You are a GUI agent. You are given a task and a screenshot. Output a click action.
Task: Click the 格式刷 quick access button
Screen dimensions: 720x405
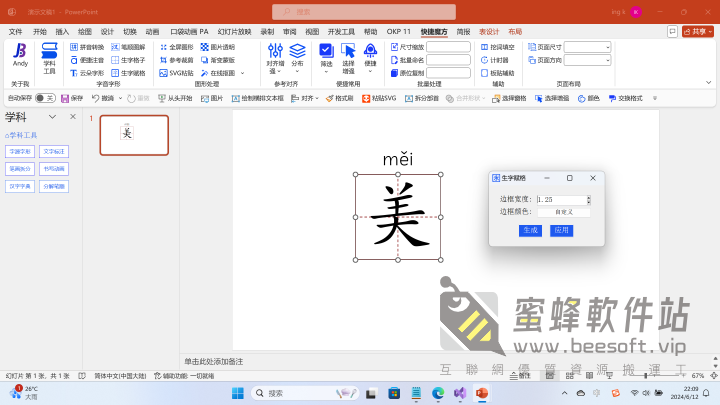[x=339, y=98]
